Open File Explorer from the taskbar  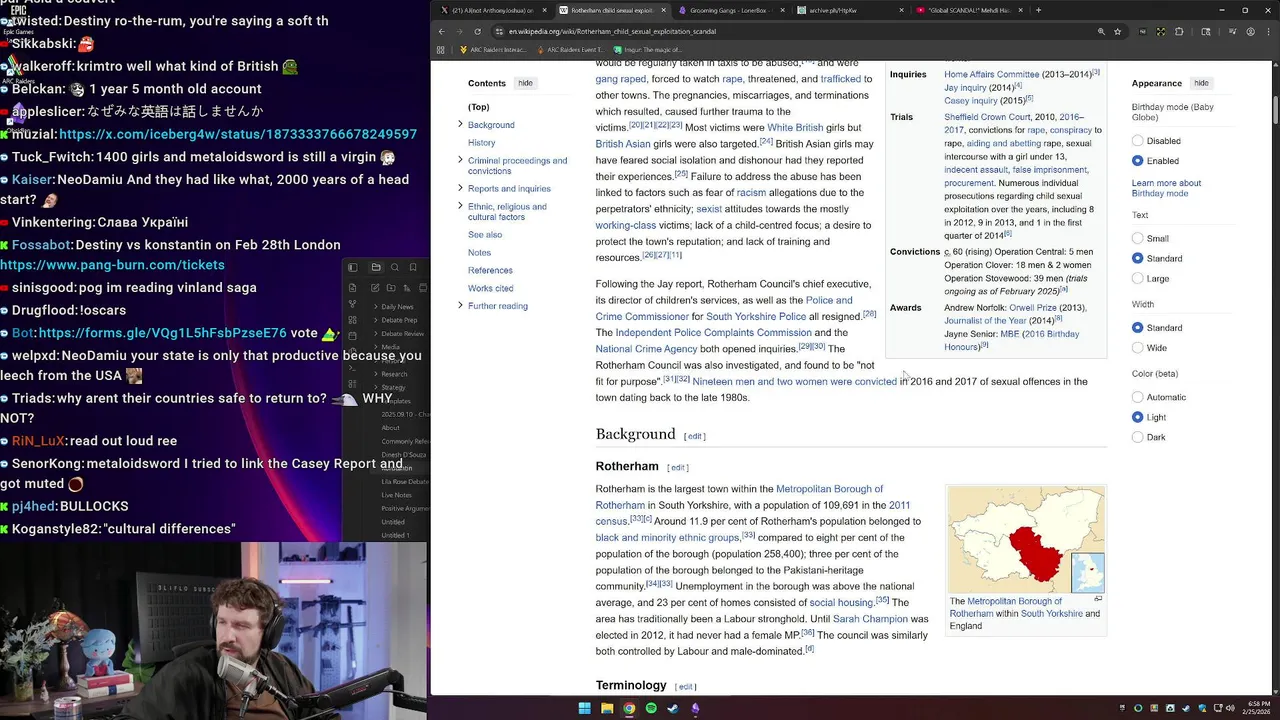point(606,708)
